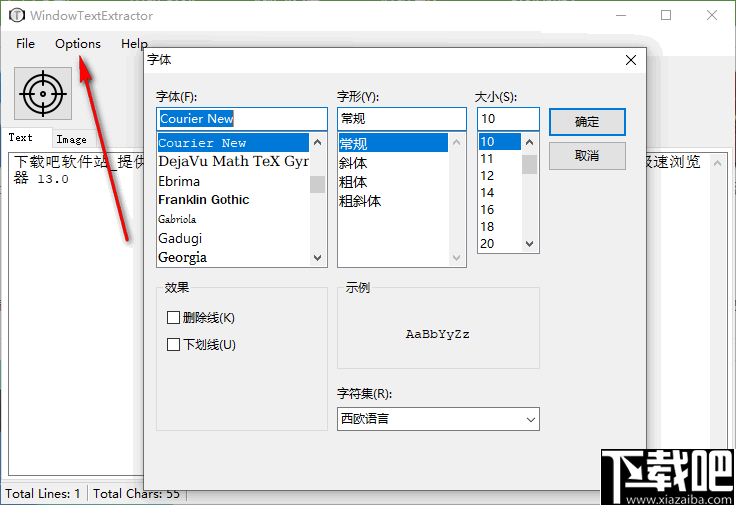Click the 取消 button to cancel
This screenshot has height=505, width=736.
pyautogui.click(x=587, y=156)
